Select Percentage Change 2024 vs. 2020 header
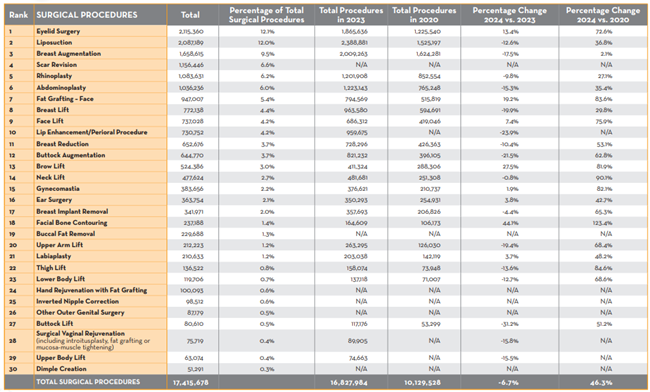This screenshot has width=650, height=392. tap(603, 15)
